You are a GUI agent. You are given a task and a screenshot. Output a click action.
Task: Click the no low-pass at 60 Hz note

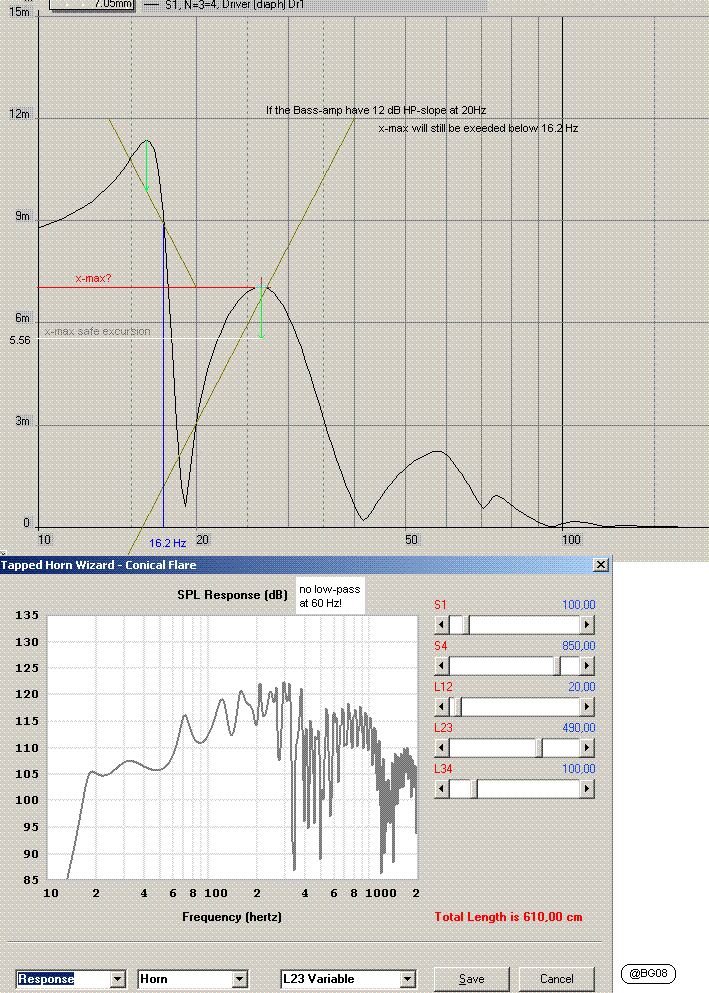pos(330,596)
